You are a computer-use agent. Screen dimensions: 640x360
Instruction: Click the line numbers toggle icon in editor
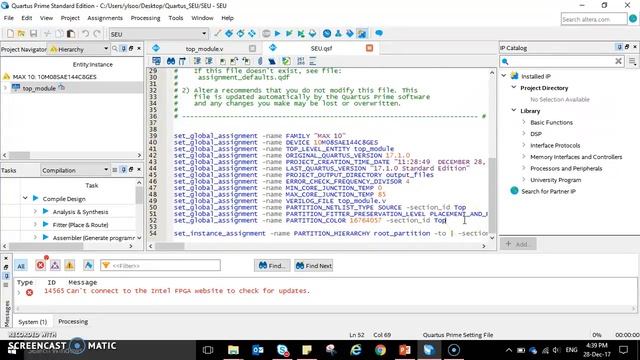301,61
